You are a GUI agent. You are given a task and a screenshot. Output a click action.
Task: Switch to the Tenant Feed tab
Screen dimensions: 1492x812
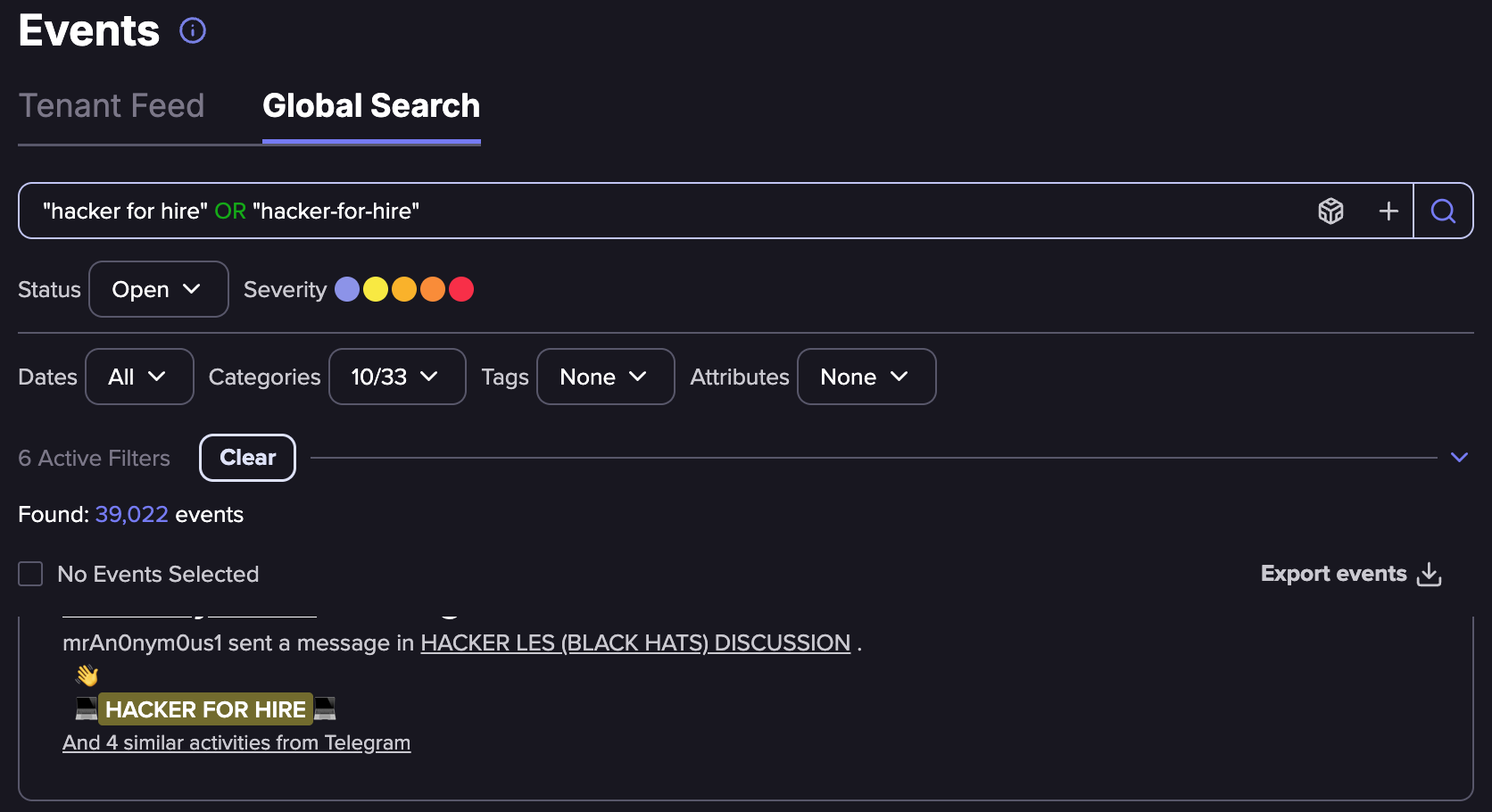tap(112, 106)
